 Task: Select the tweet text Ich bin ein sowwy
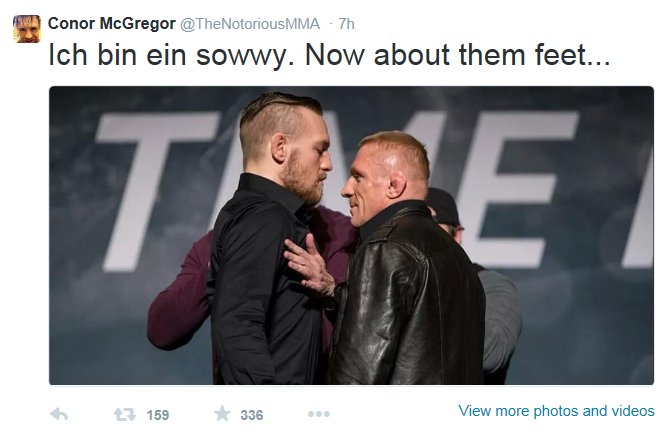(171, 56)
